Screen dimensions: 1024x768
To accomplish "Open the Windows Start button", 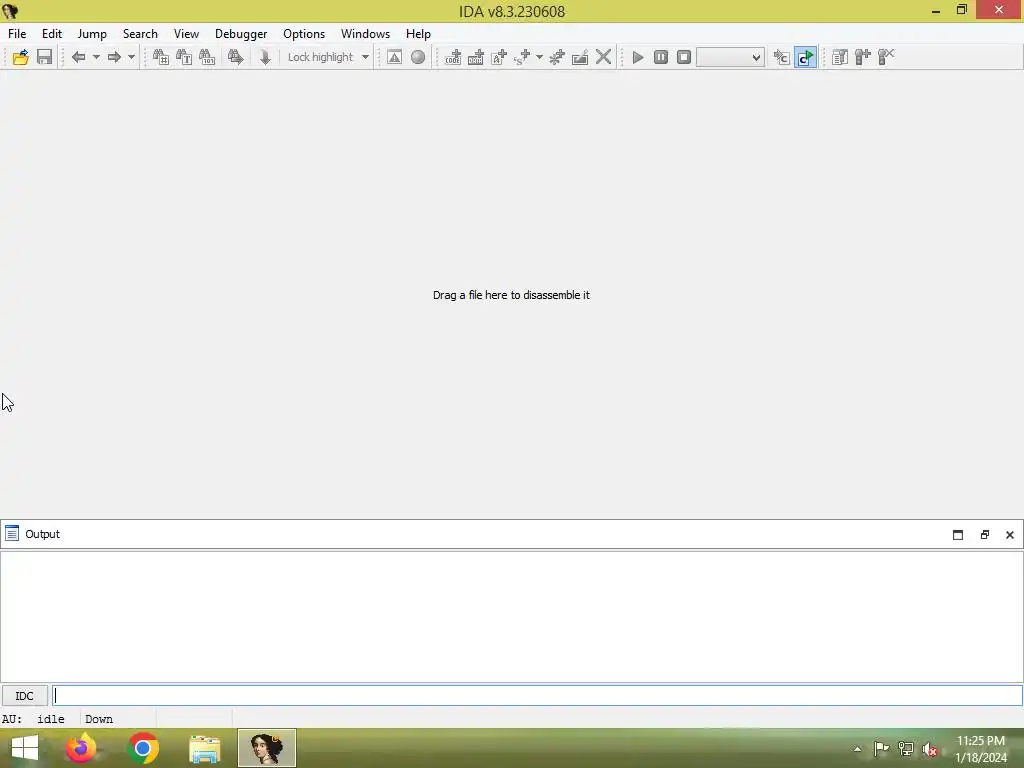I will tap(25, 748).
